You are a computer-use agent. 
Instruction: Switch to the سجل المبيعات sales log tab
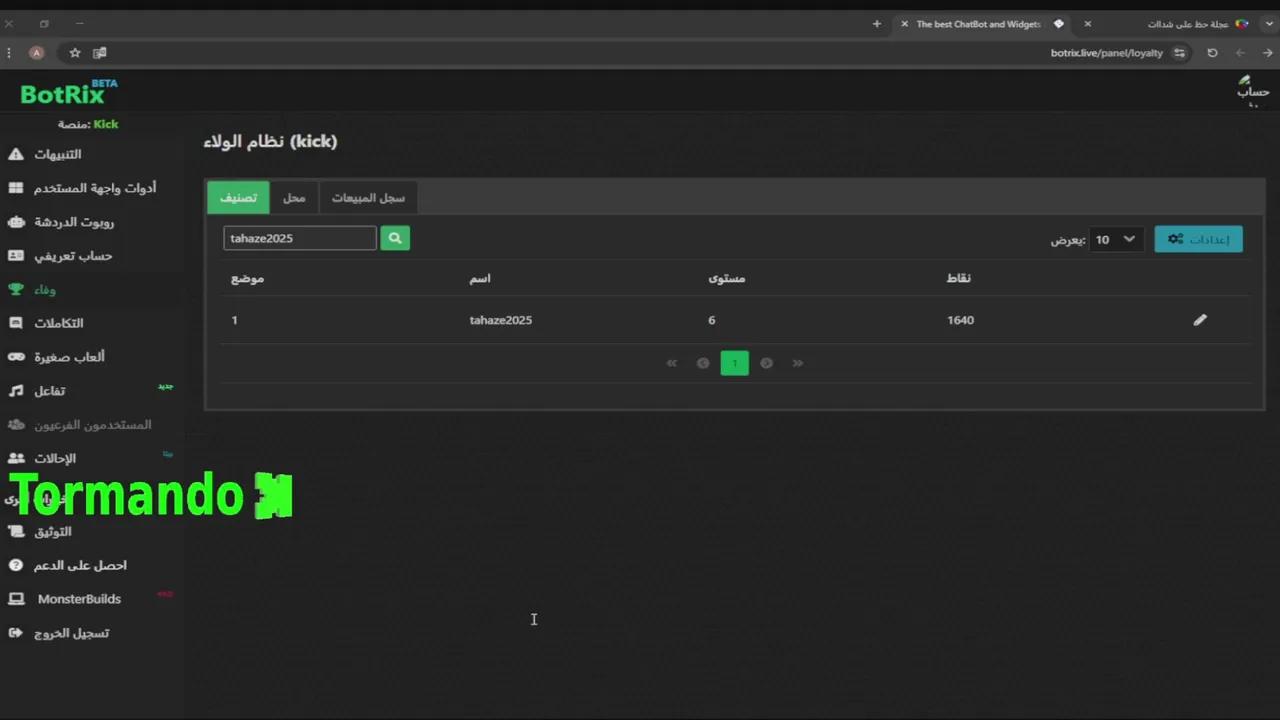(368, 198)
